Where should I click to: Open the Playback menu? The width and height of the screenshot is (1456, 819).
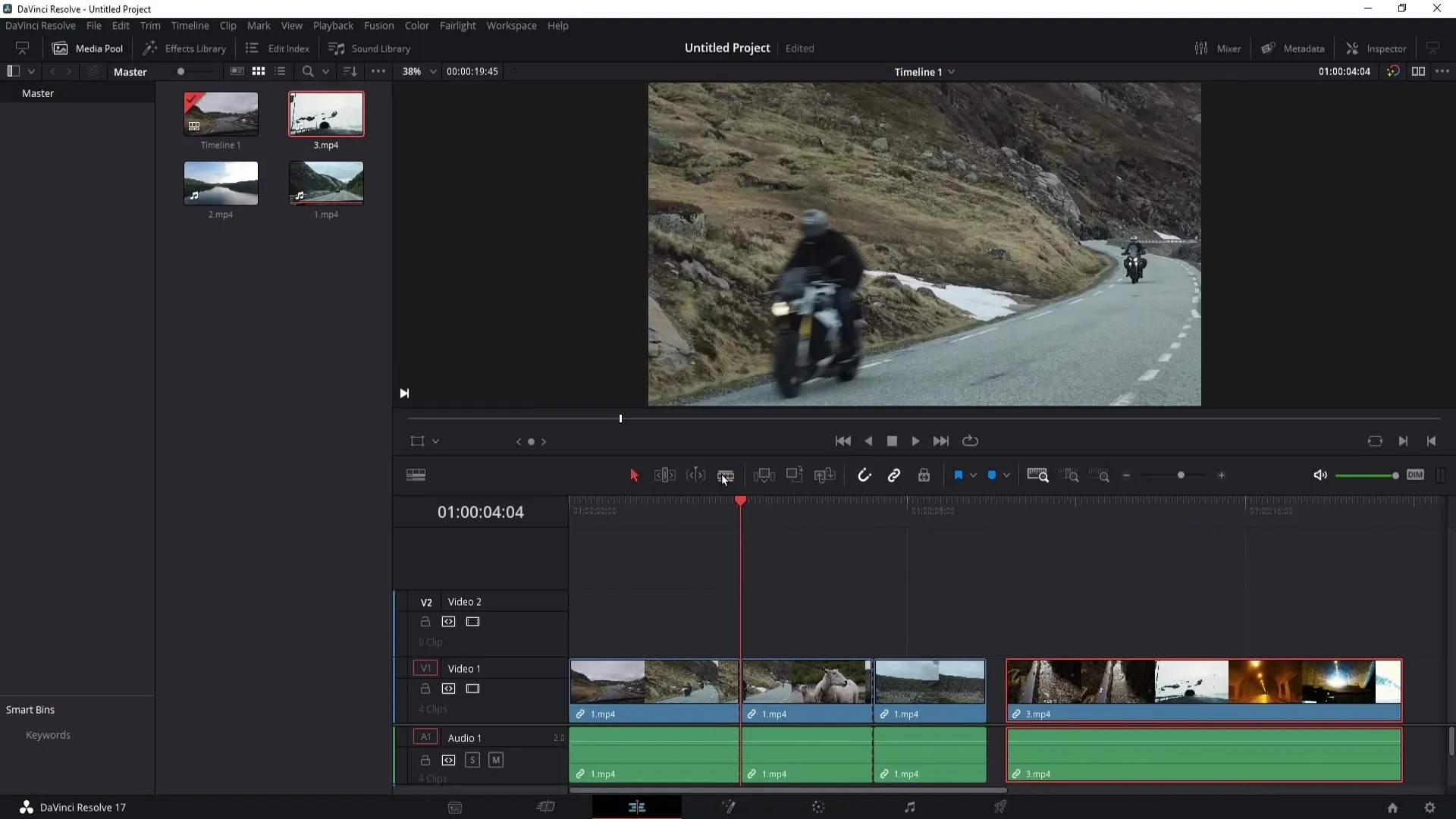click(x=333, y=25)
